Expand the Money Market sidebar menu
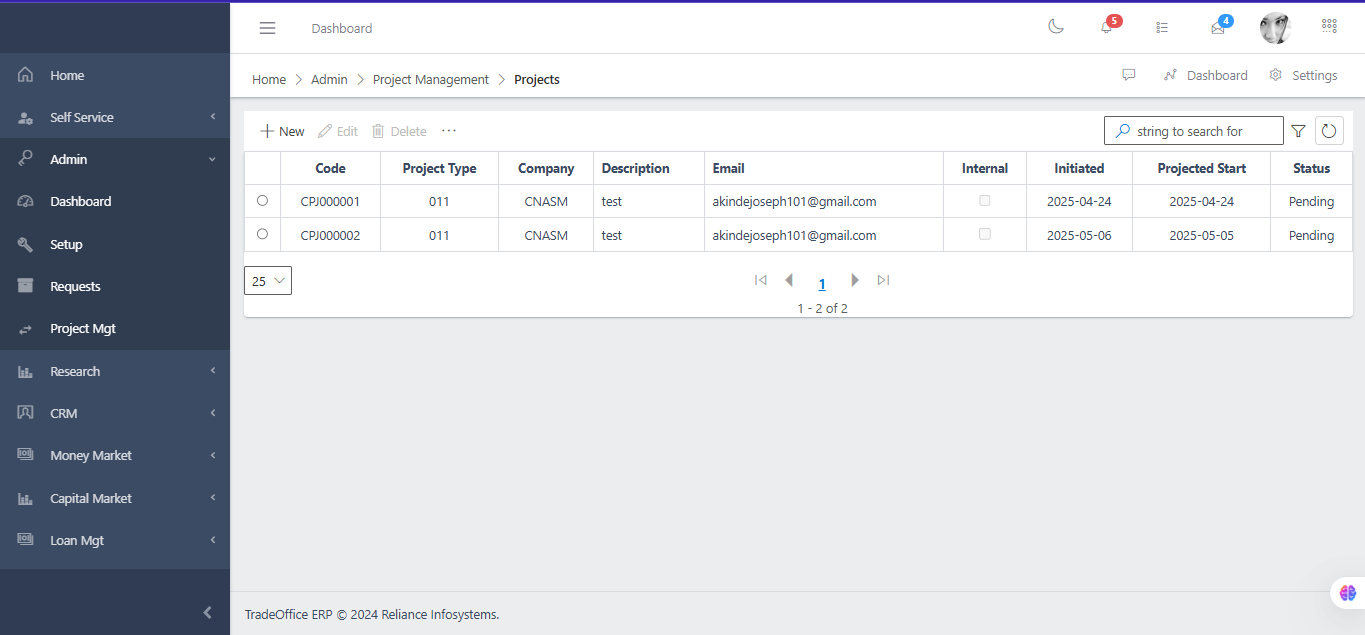1365x635 pixels. pyautogui.click(x=115, y=455)
